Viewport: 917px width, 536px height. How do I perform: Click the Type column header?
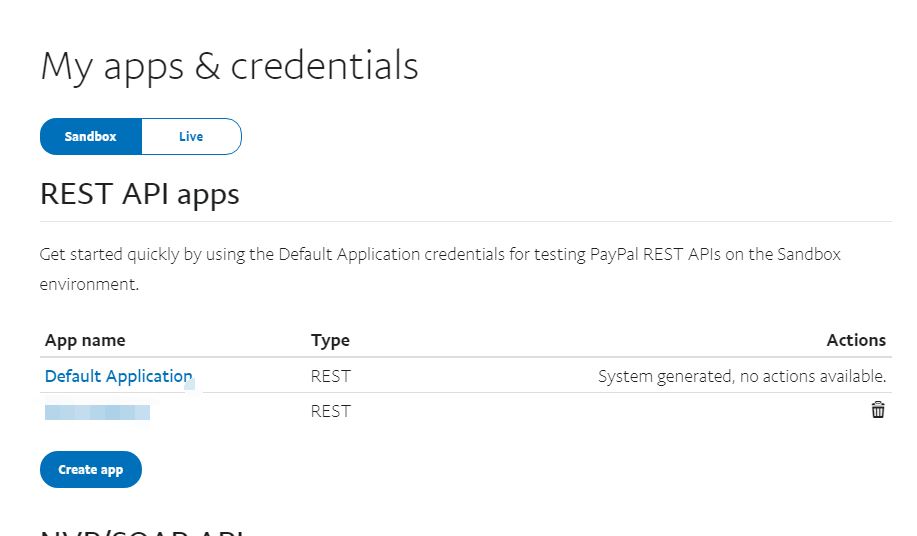[330, 340]
